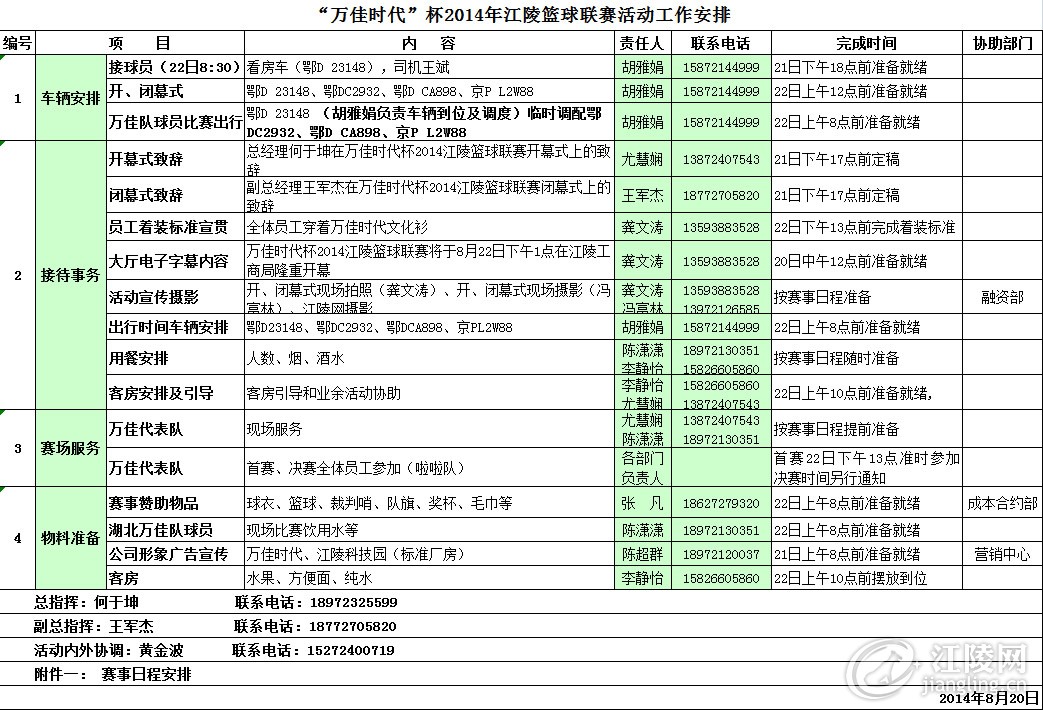The image size is (1043, 710).
Task: Click '附件一： 赛事日程安排' footer row
Action: pyautogui.click(x=112, y=674)
